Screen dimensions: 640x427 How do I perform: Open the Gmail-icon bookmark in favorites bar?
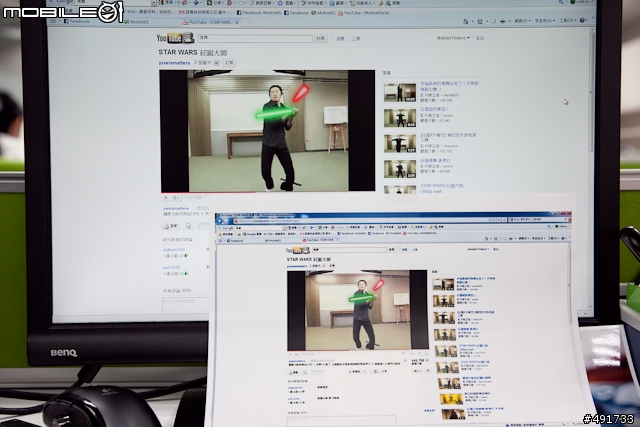[206, 12]
